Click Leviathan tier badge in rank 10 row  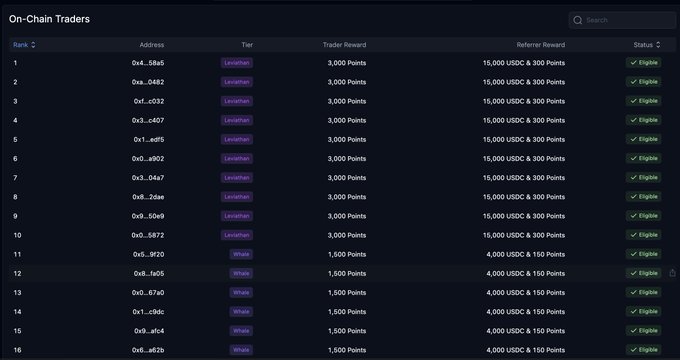coord(237,235)
